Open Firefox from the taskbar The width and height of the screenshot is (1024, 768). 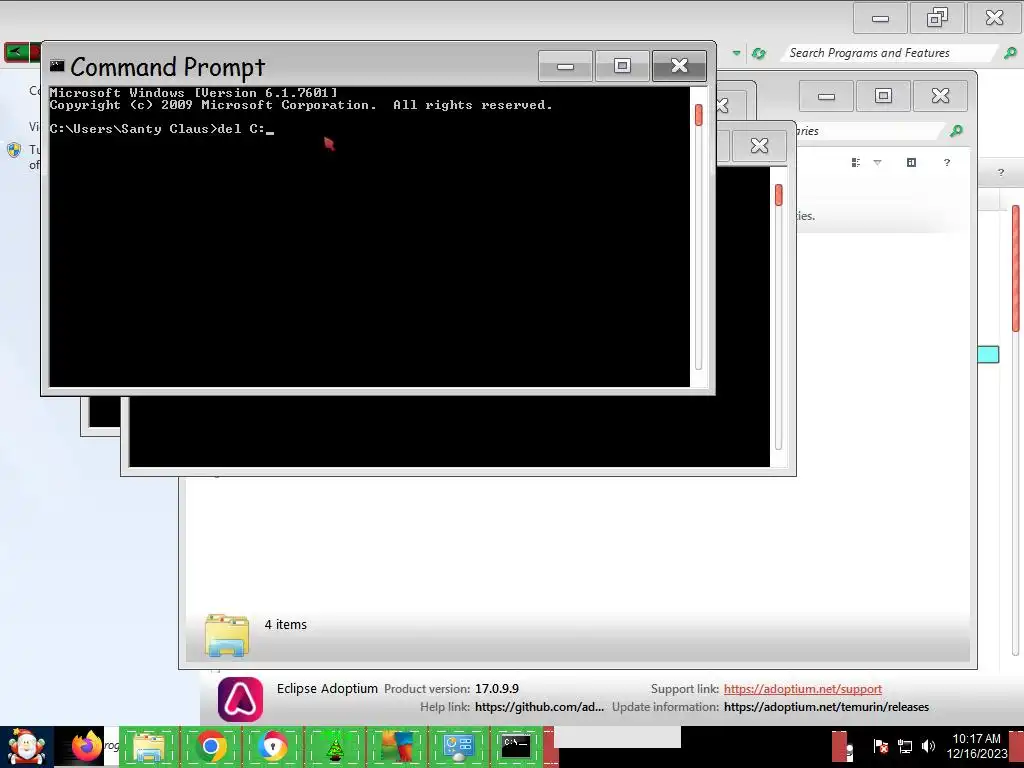87,746
